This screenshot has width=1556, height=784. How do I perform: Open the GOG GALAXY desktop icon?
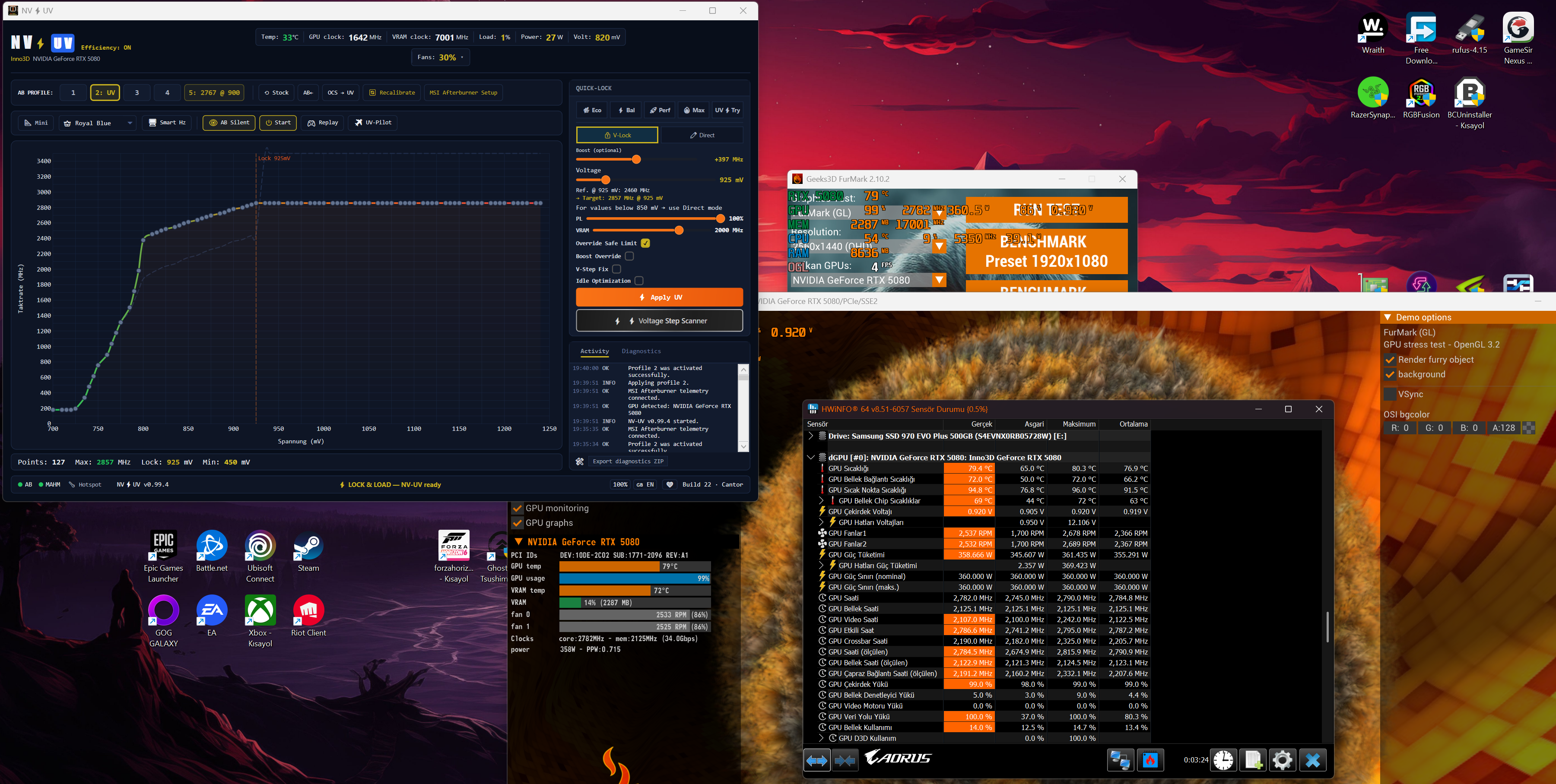pos(164,621)
